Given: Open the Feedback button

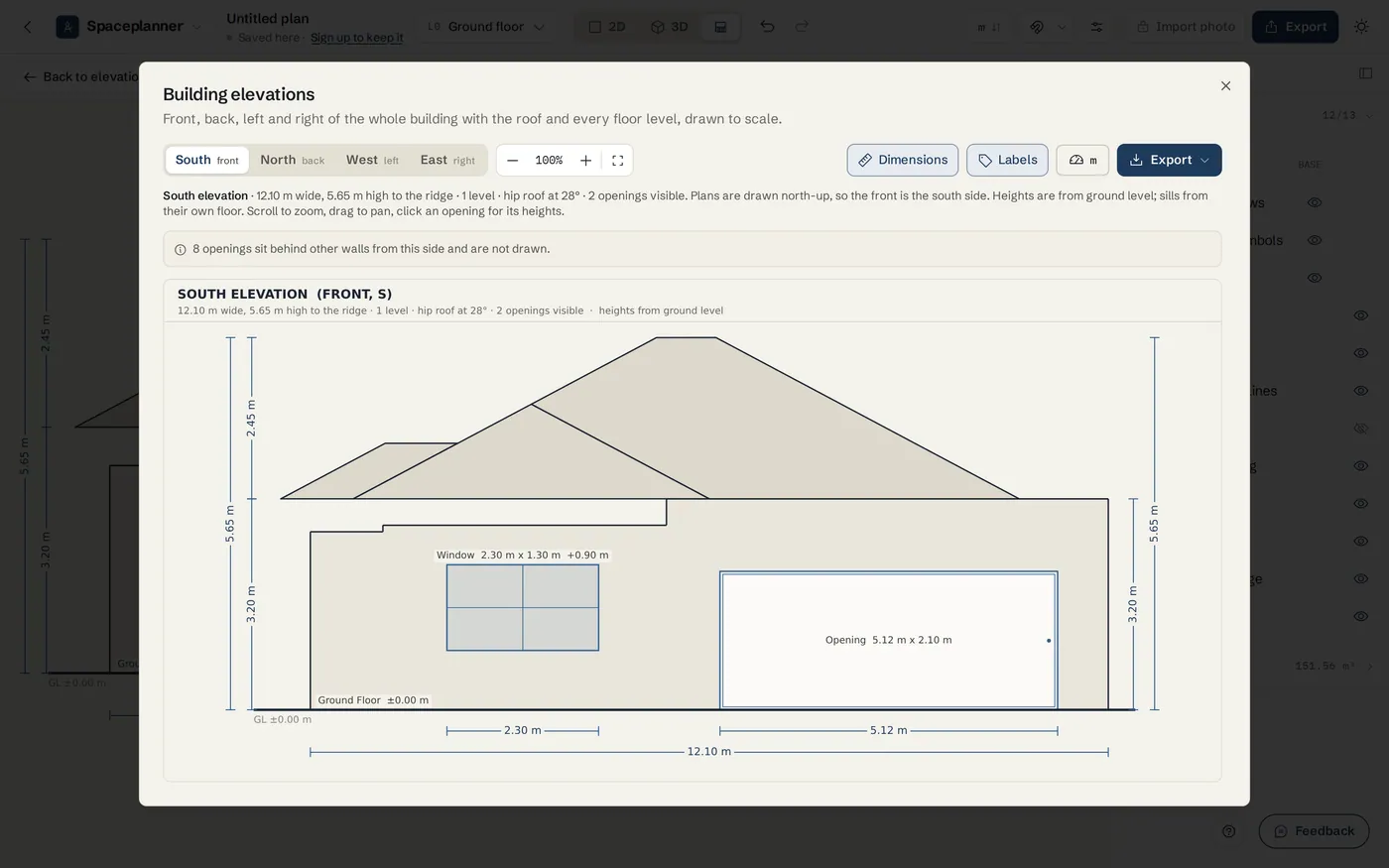Looking at the screenshot, I should pyautogui.click(x=1314, y=831).
